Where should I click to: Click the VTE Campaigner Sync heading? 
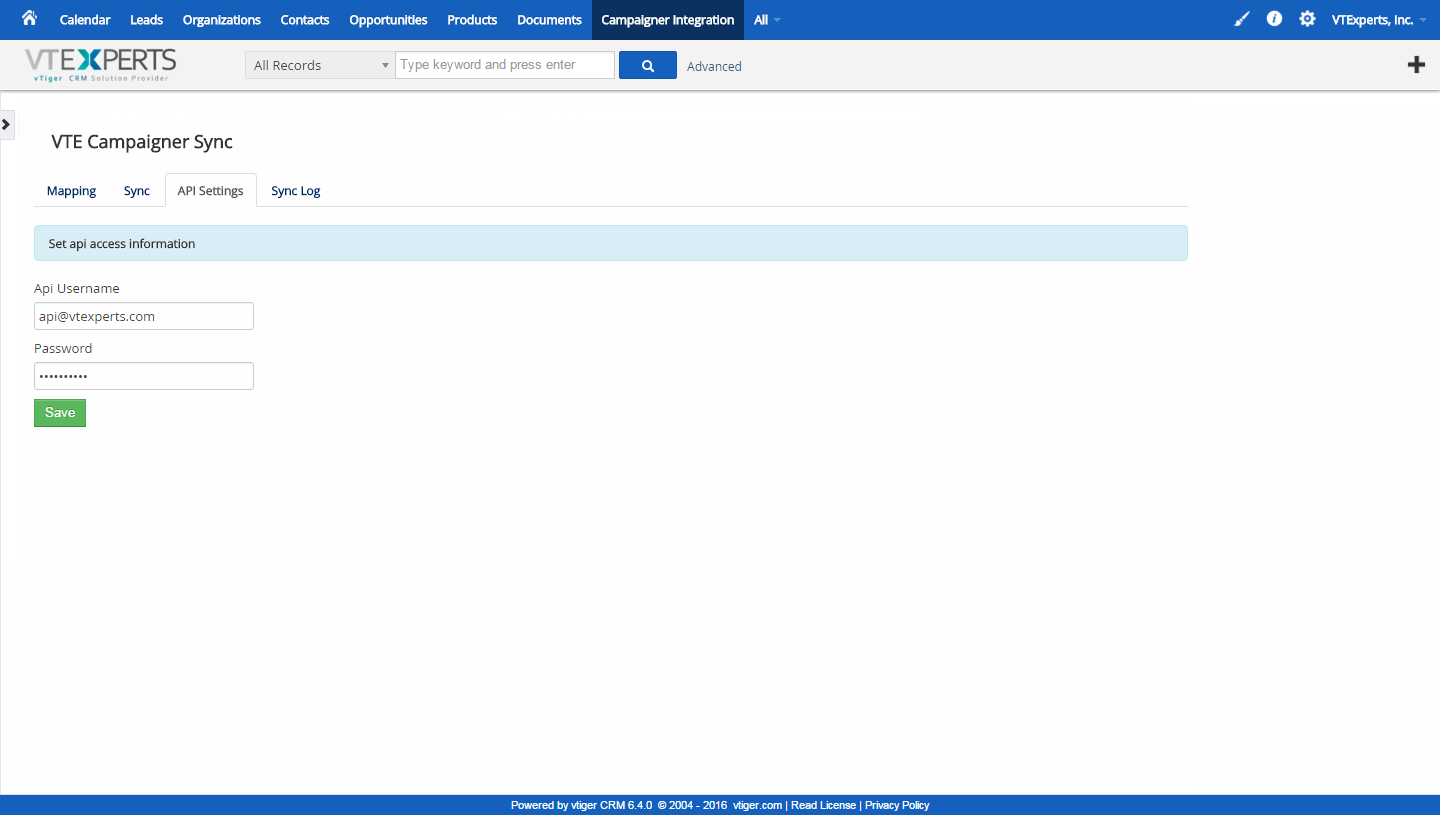tap(142, 142)
